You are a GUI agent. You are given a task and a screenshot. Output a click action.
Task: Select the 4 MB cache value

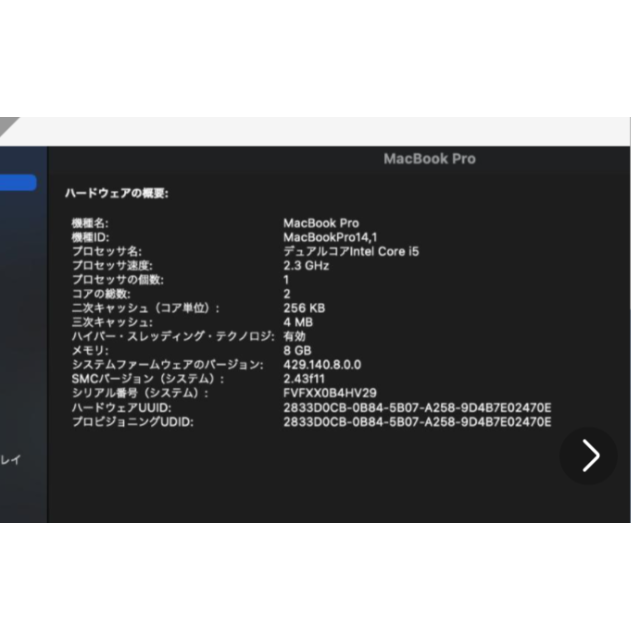298,322
